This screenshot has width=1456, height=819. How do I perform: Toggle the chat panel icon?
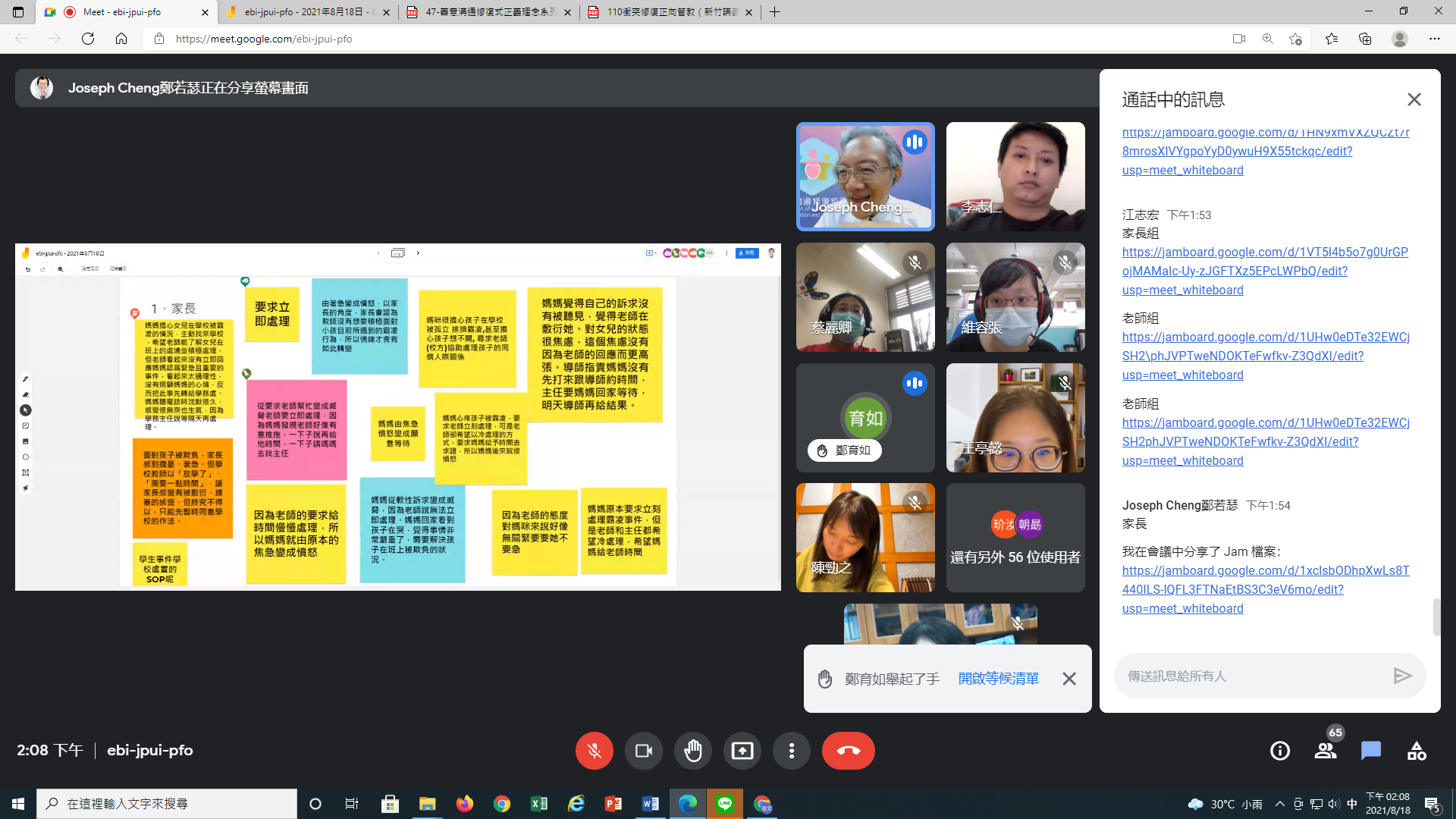(1371, 751)
